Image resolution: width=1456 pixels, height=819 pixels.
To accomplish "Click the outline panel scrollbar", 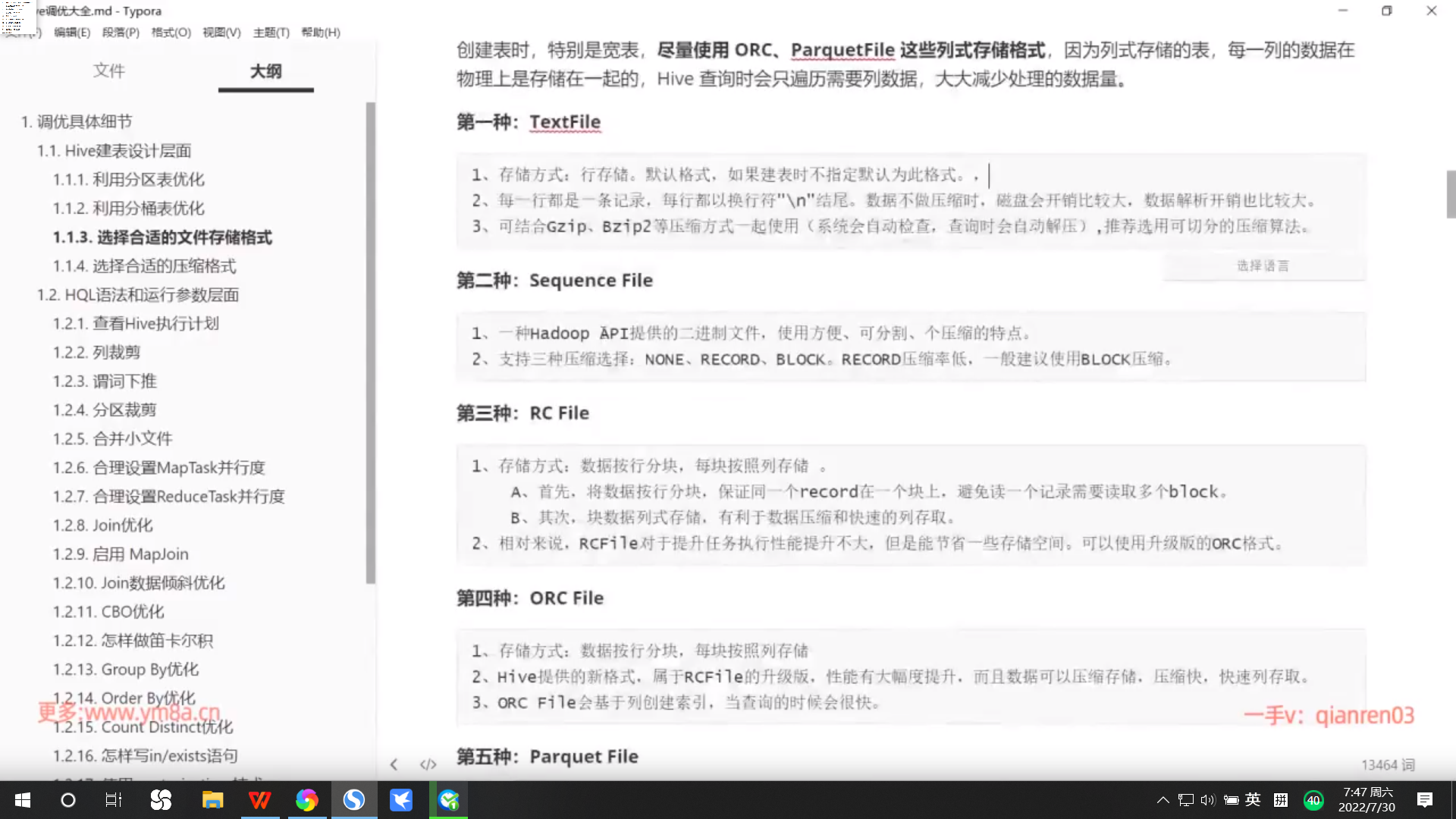I will [370, 341].
